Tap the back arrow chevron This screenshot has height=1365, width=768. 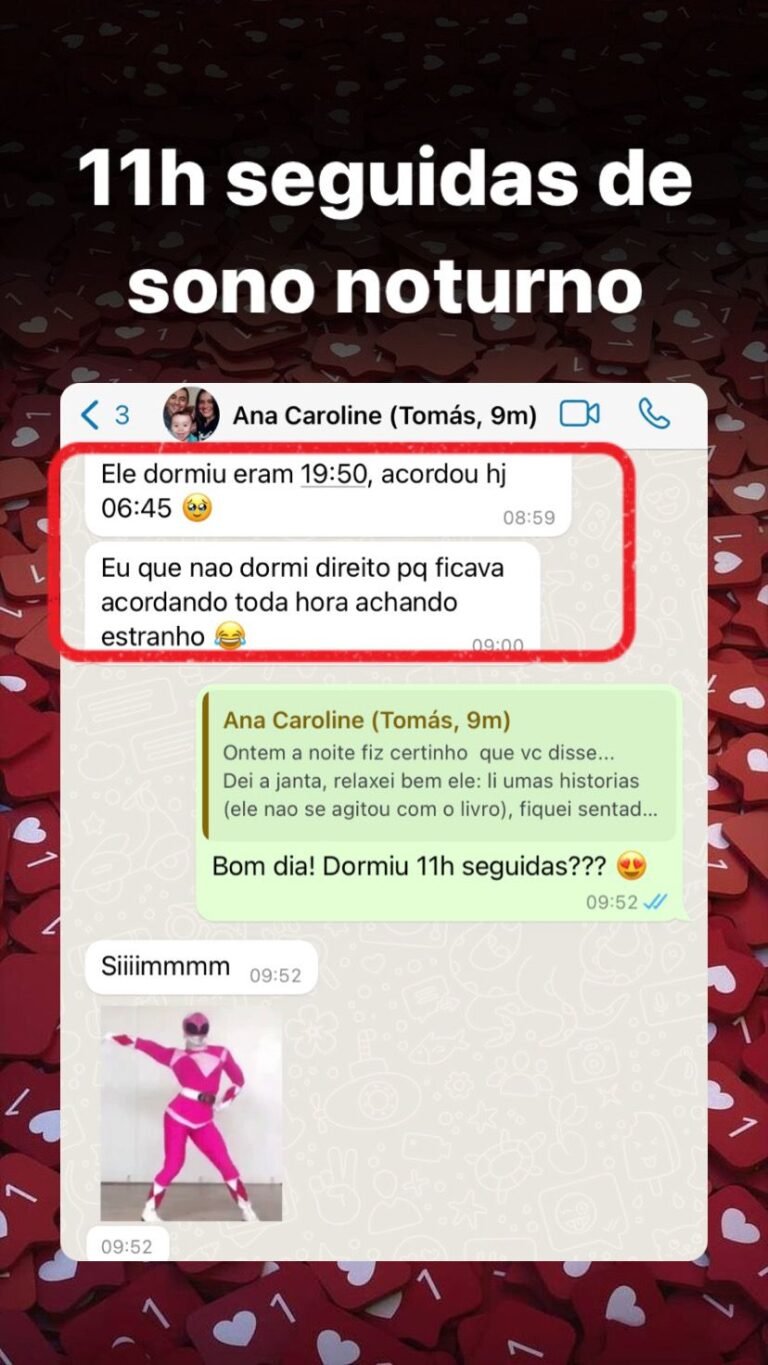[x=91, y=414]
